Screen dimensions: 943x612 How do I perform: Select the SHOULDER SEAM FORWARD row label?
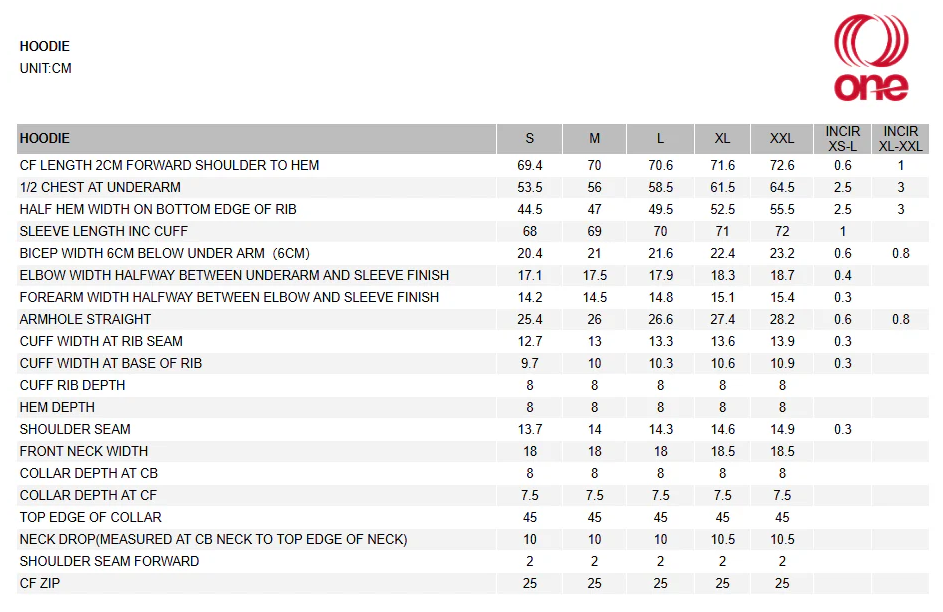click(109, 561)
